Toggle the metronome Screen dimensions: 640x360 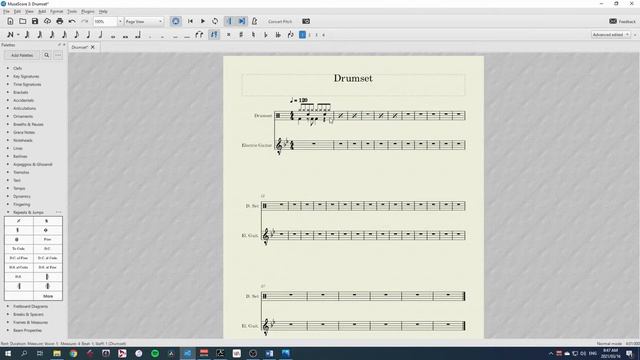click(254, 21)
